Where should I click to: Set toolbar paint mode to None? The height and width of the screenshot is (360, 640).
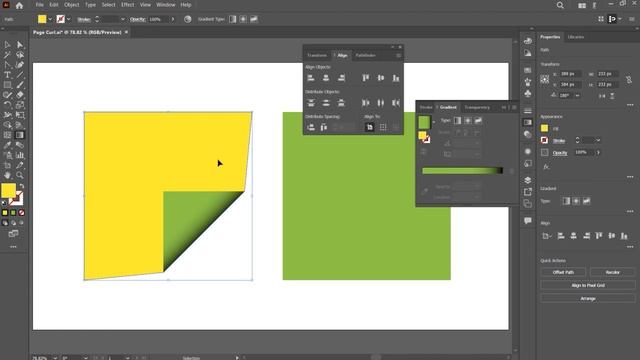pos(22,213)
